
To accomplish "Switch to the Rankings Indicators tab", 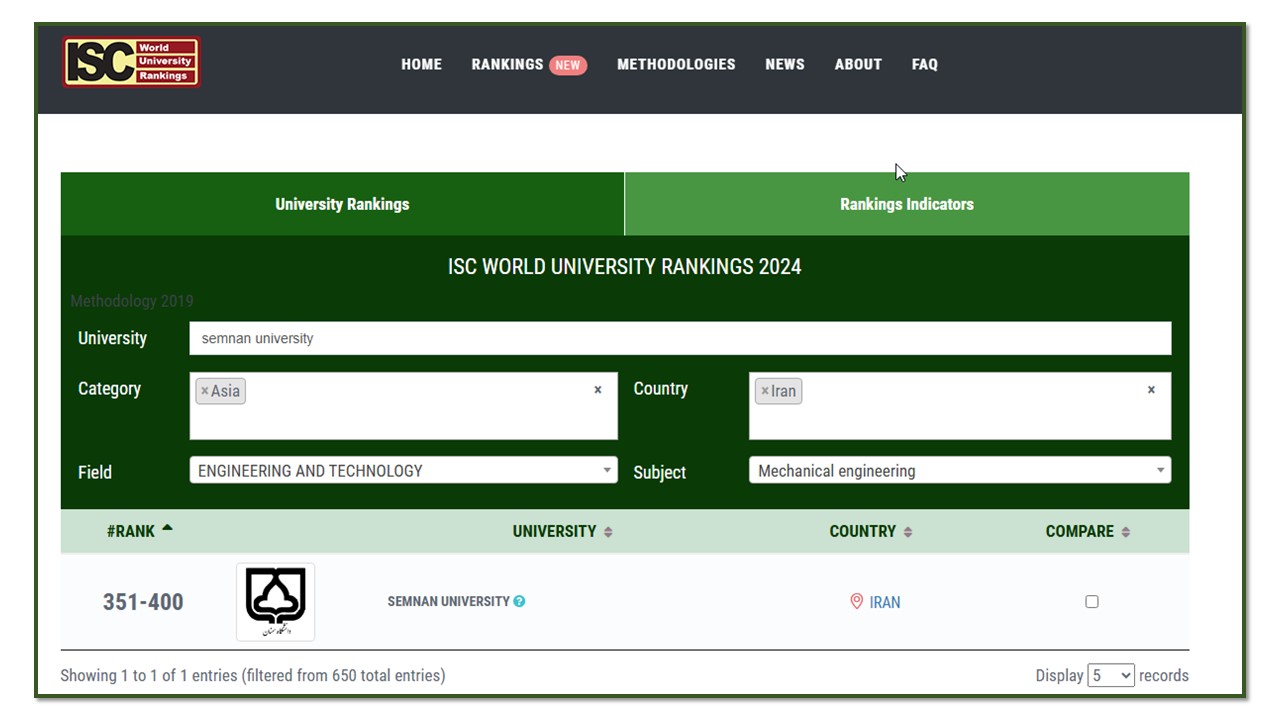I will [906, 204].
